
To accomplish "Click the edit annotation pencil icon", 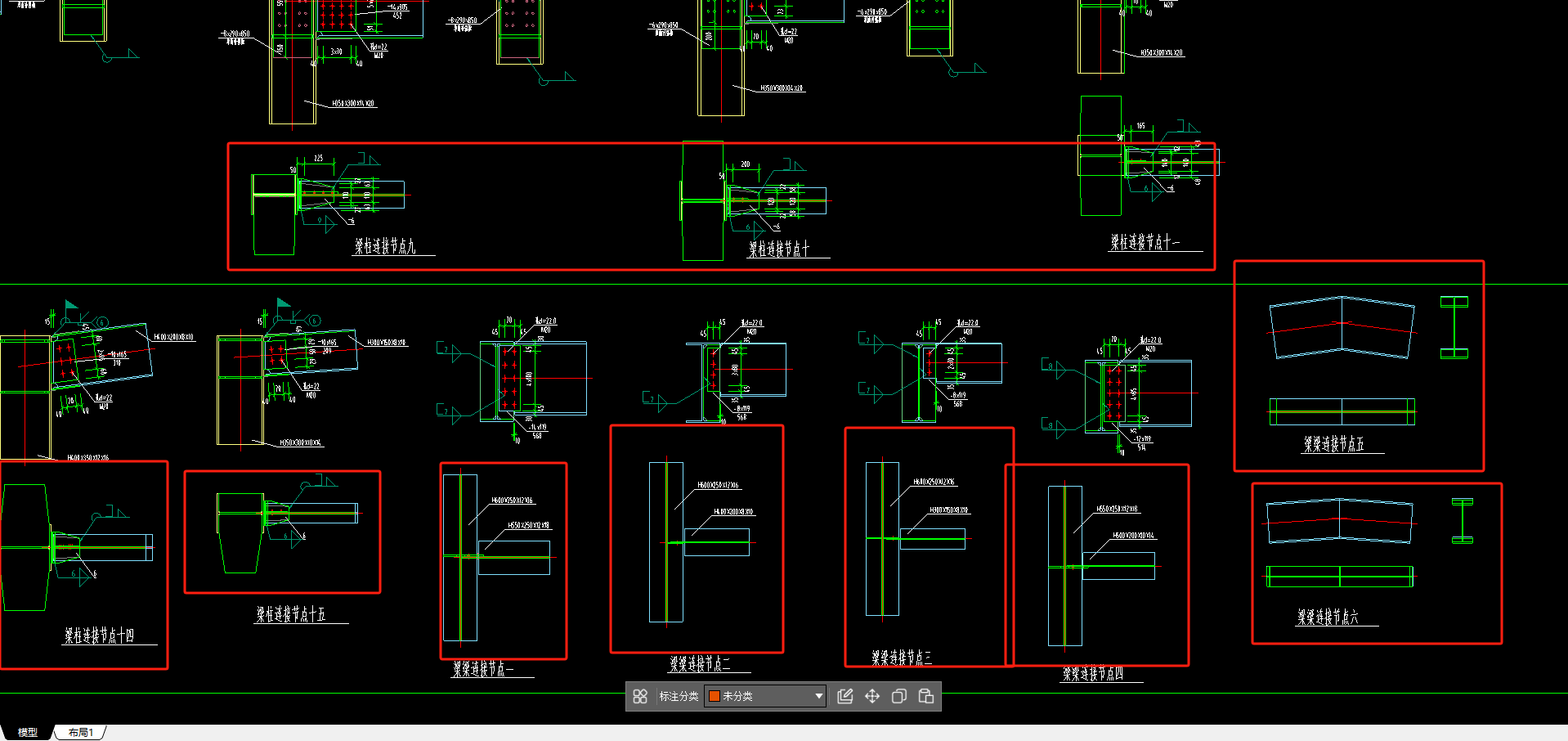I will pyautogui.click(x=845, y=696).
